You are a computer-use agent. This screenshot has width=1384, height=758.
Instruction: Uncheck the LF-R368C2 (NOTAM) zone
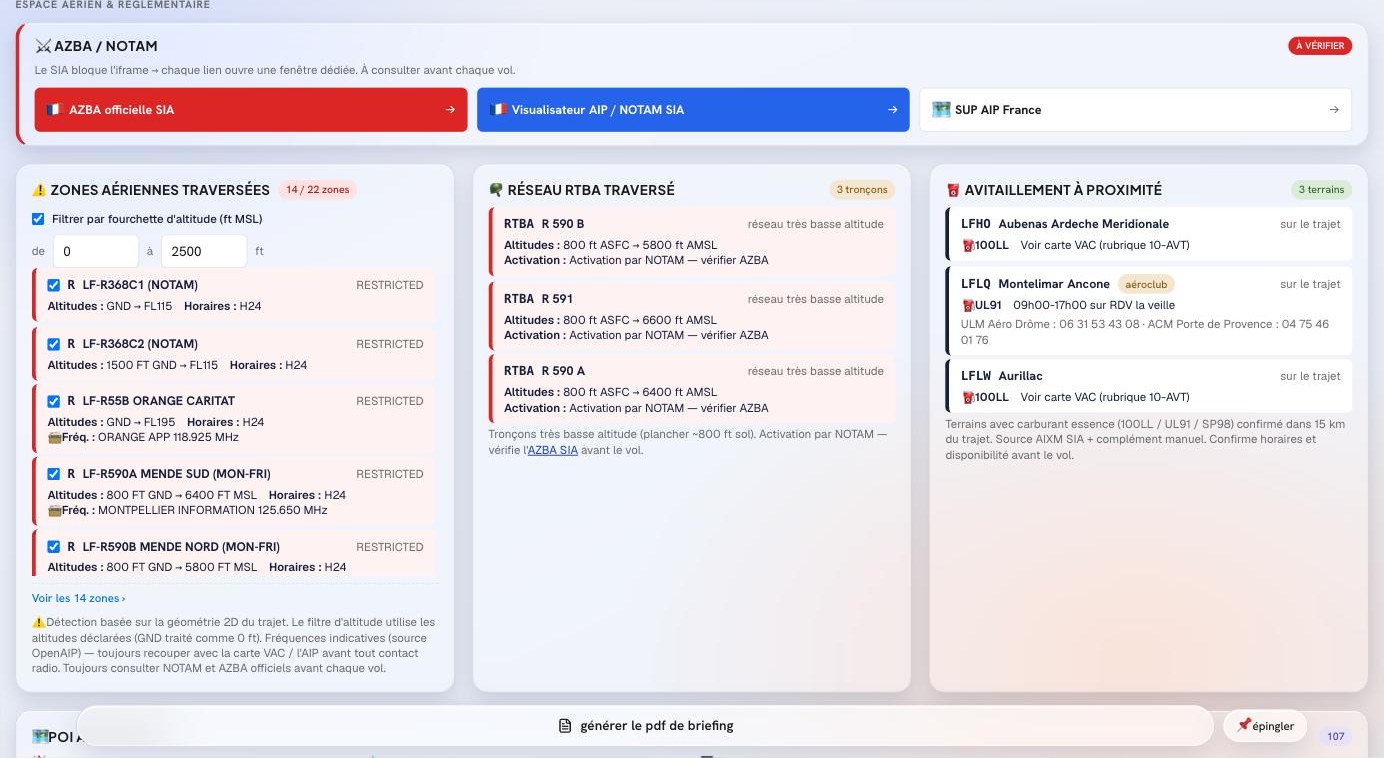coord(54,344)
